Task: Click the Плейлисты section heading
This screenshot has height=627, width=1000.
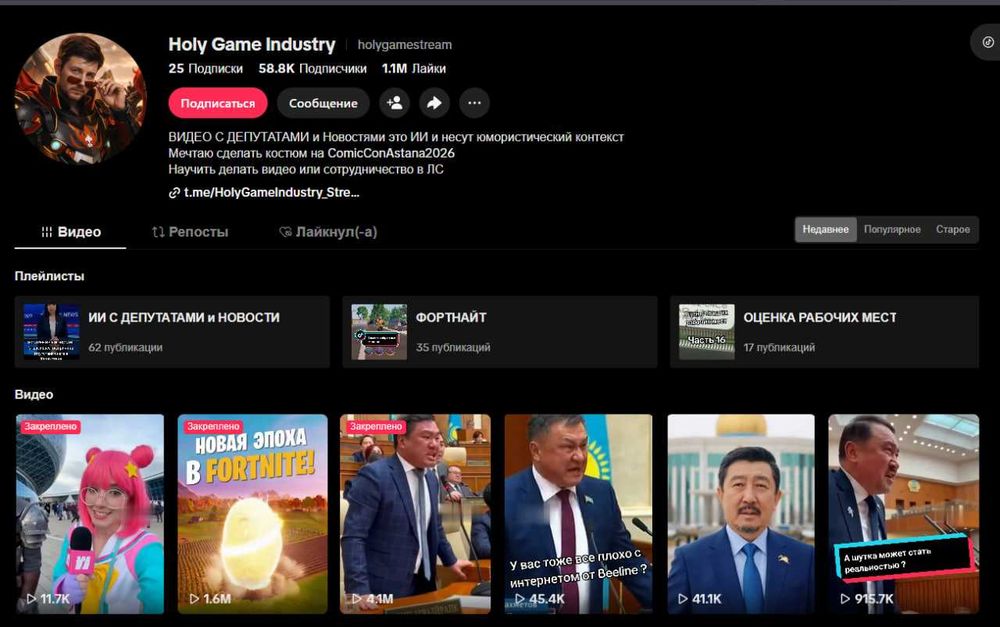Action: point(49,276)
